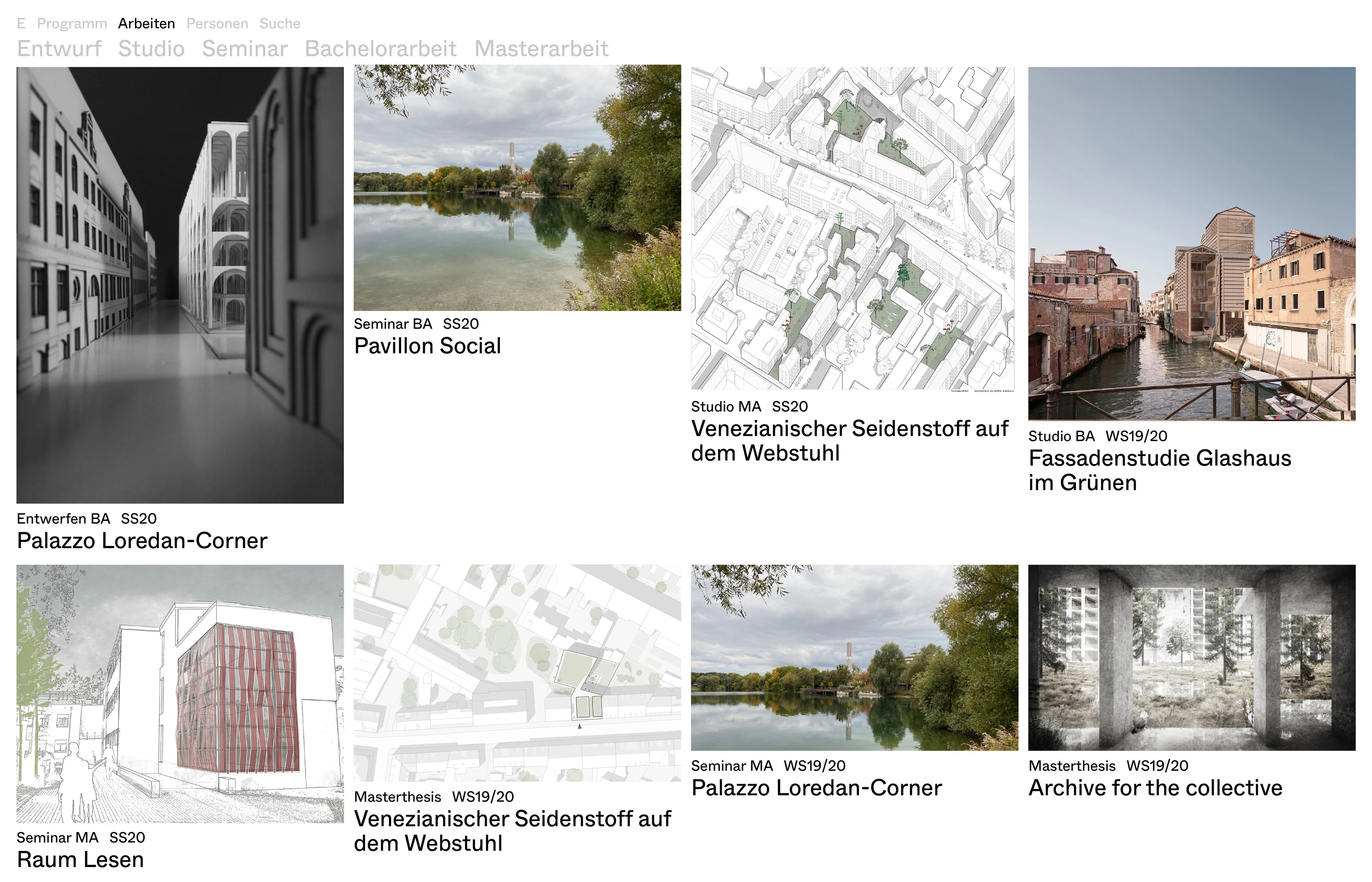This screenshot has width=1372, height=882.
Task: Select the Arbeiten navigation item
Action: 146,23
